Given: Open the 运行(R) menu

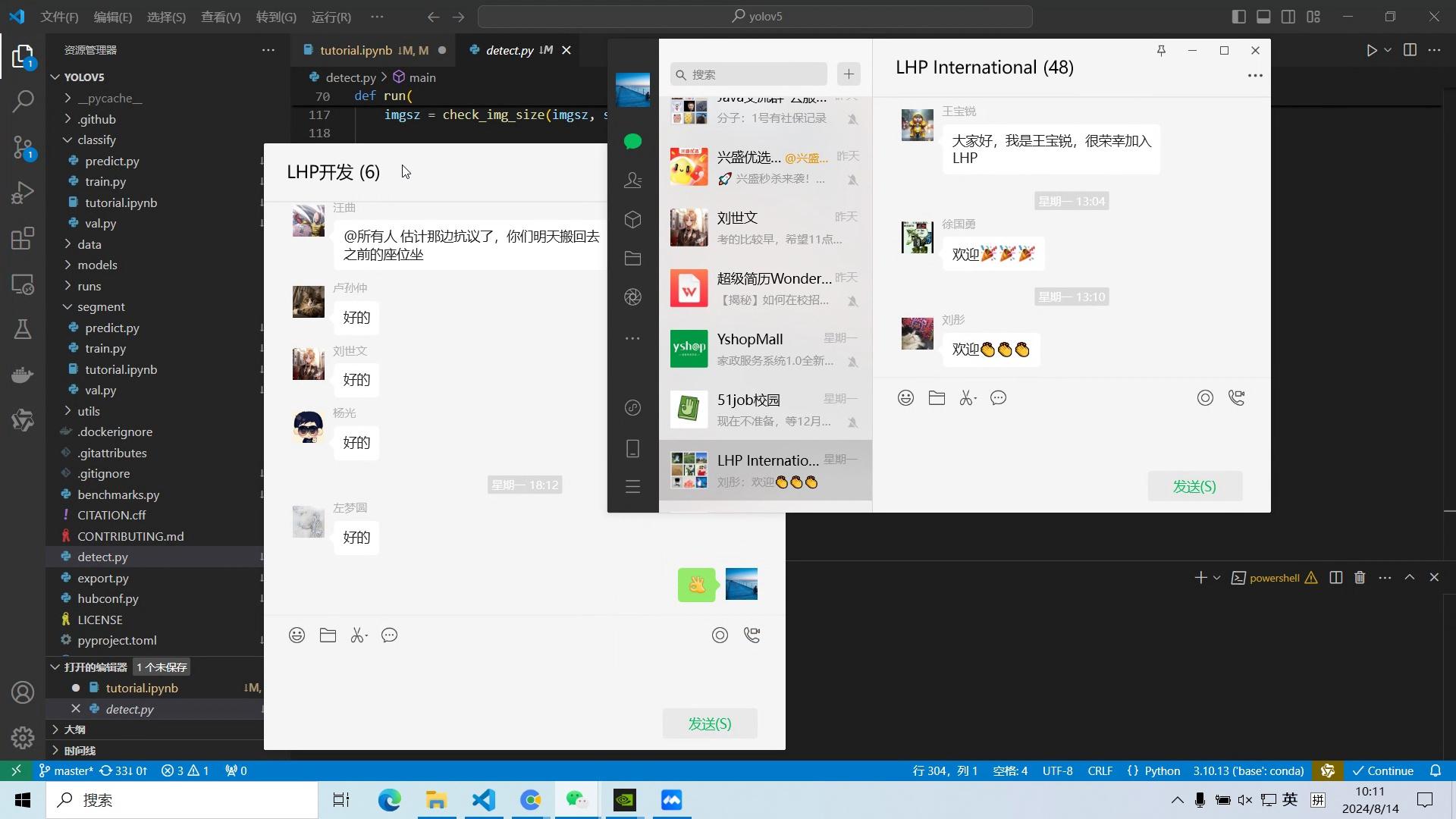Looking at the screenshot, I should pos(331,17).
